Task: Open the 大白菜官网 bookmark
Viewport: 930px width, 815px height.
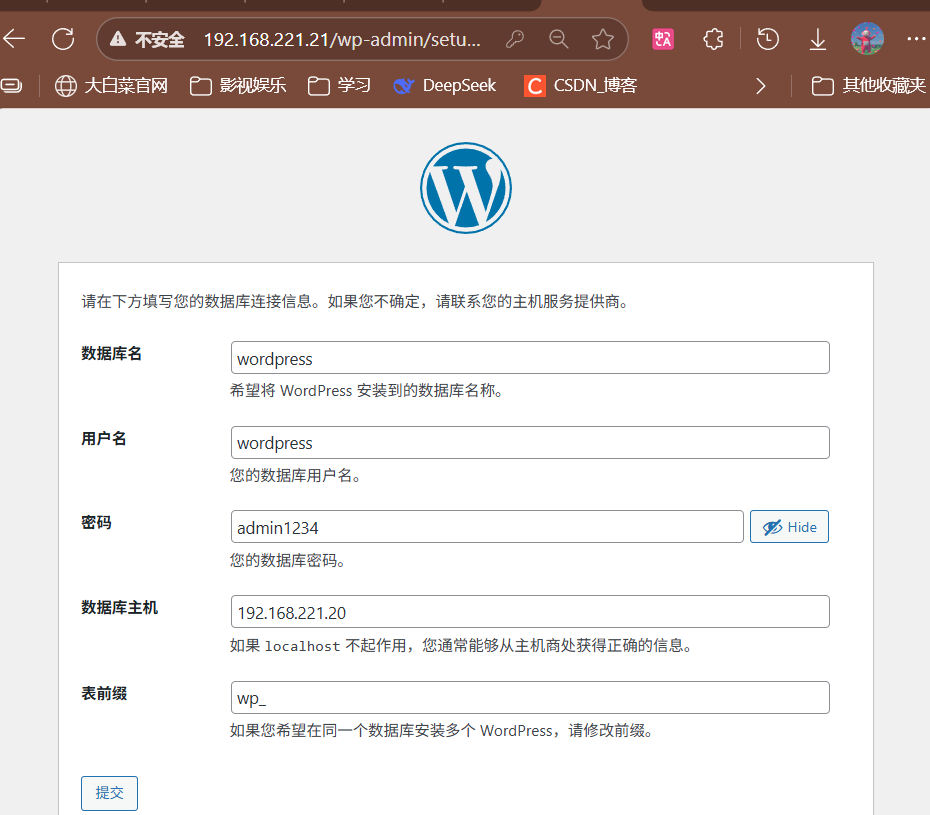Action: (111, 85)
